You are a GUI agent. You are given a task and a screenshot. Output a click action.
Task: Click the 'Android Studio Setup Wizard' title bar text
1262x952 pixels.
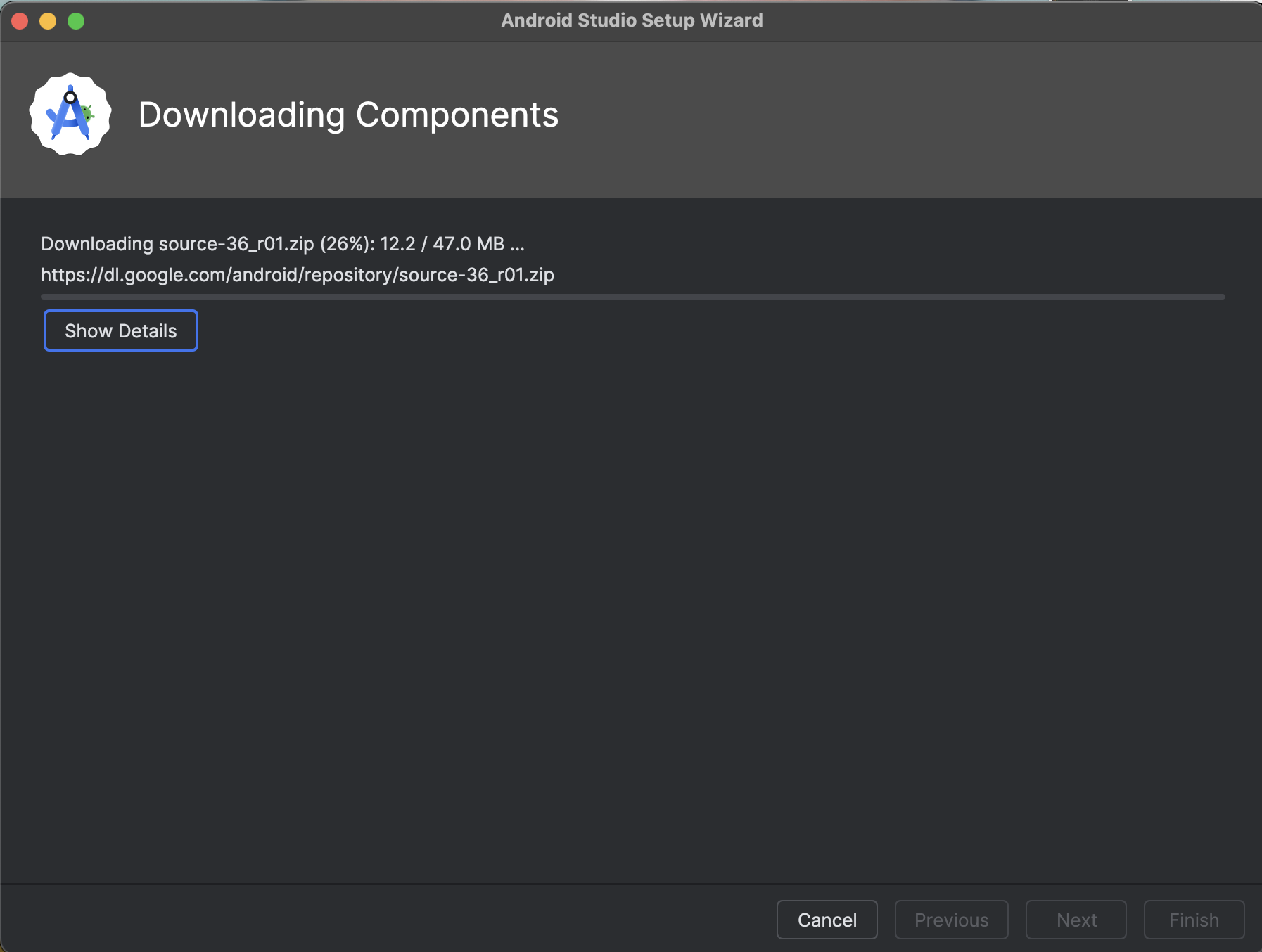[x=632, y=20]
